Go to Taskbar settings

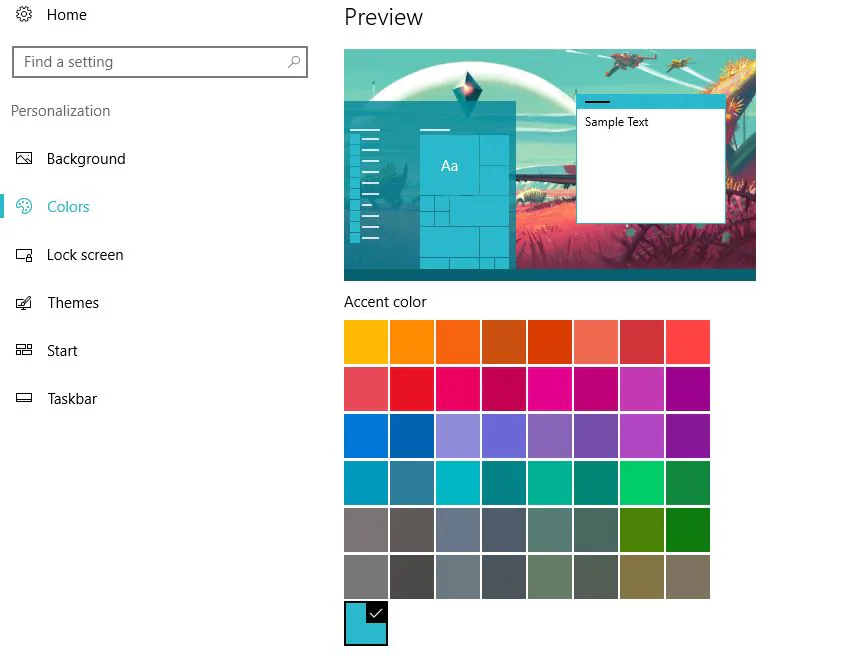(72, 398)
